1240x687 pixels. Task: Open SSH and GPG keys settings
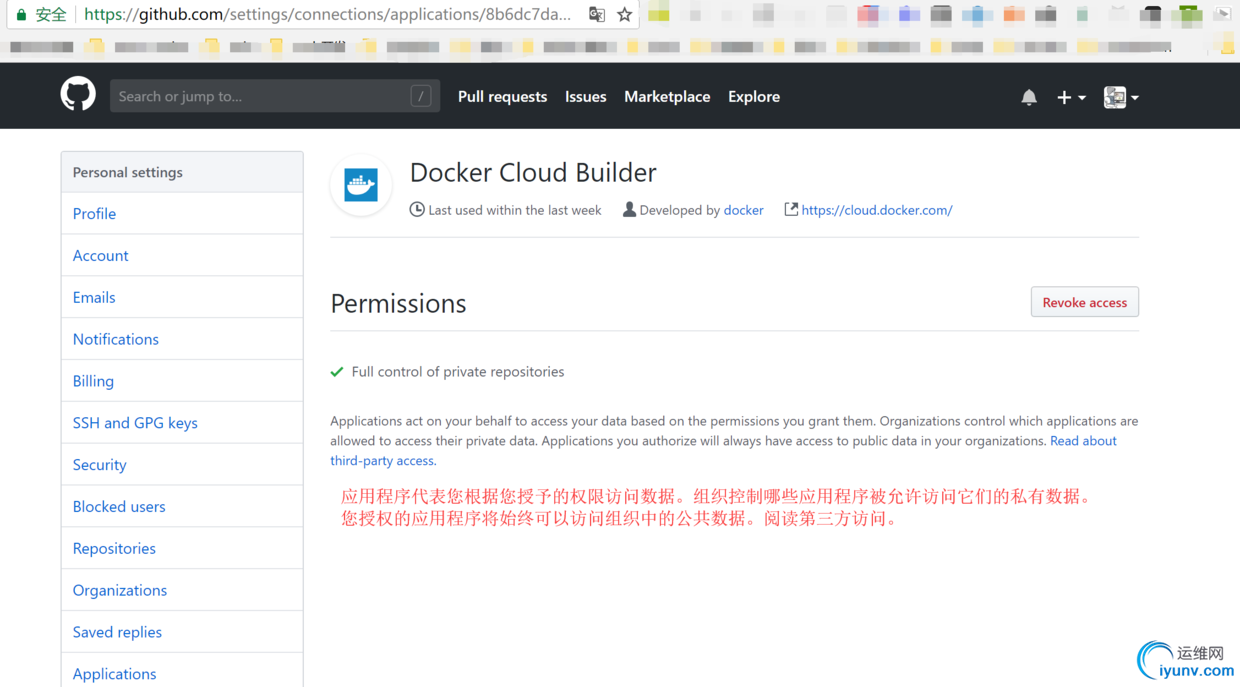(182, 423)
